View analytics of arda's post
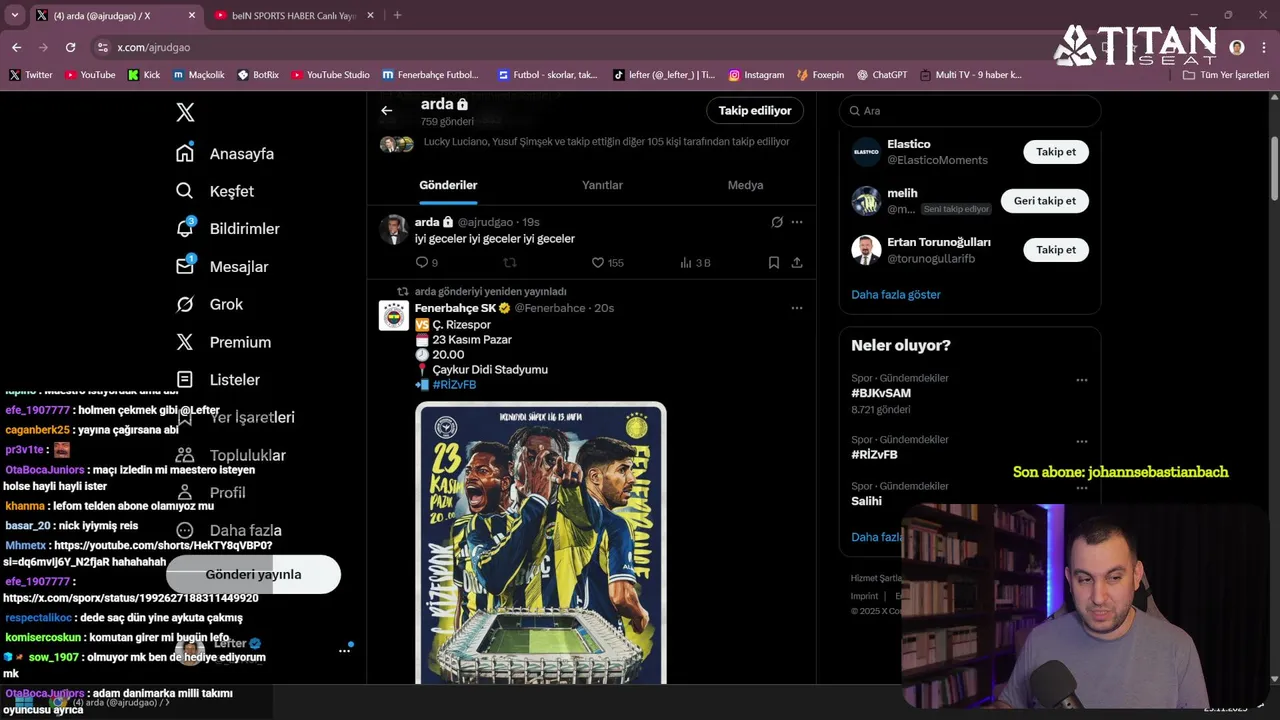 tap(695, 262)
